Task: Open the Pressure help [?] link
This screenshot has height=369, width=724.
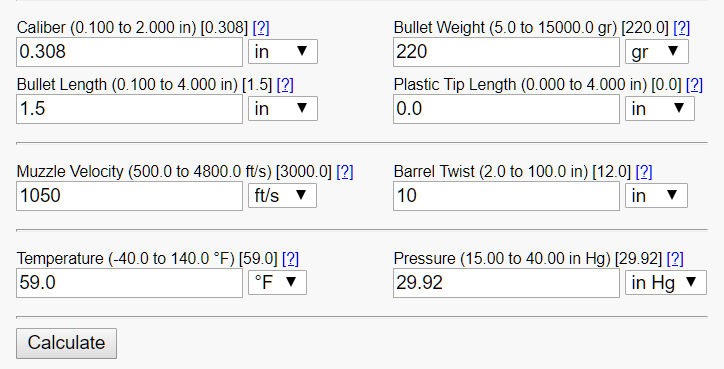Action: 675,259
